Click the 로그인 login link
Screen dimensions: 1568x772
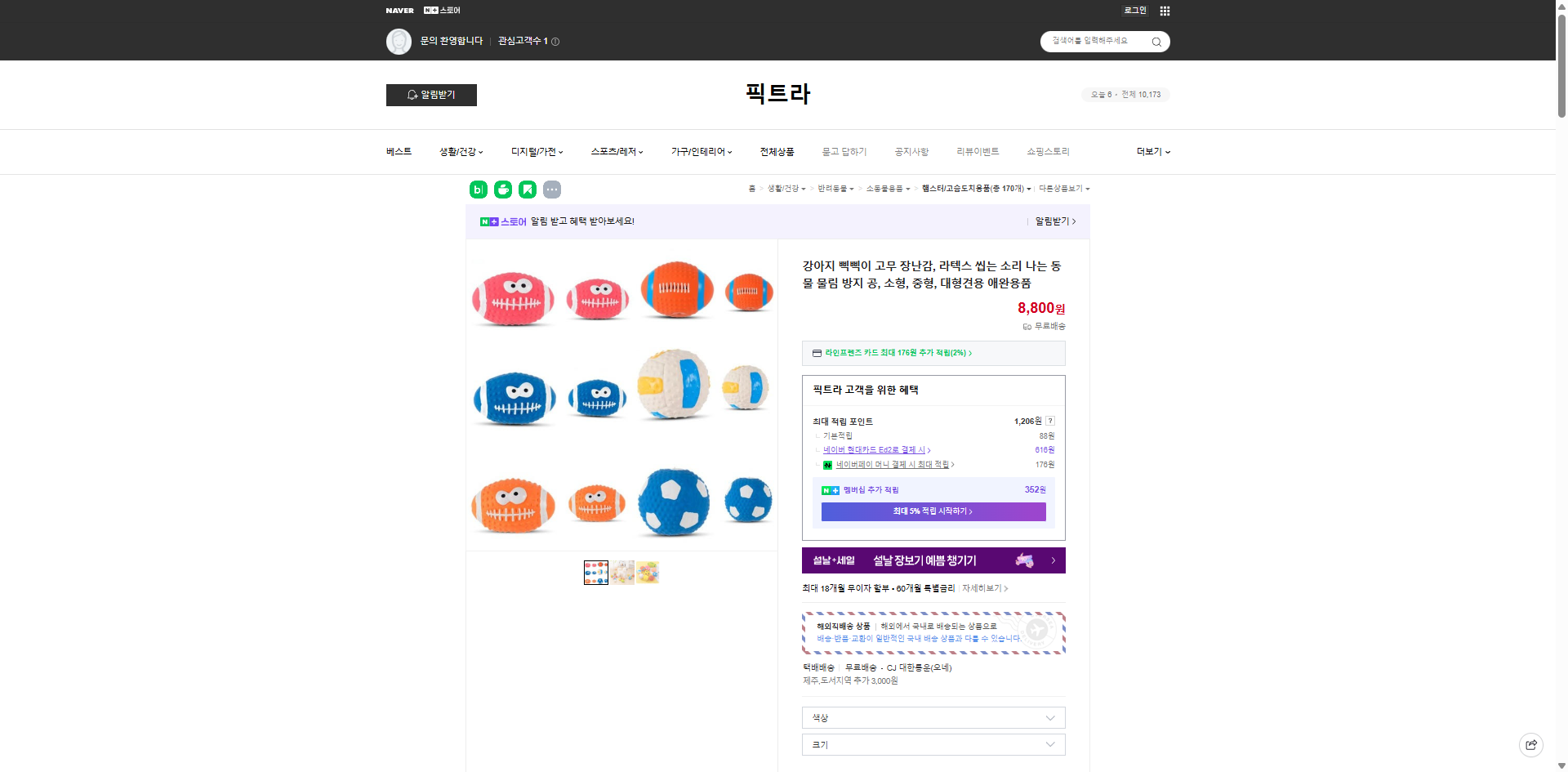(x=1134, y=11)
